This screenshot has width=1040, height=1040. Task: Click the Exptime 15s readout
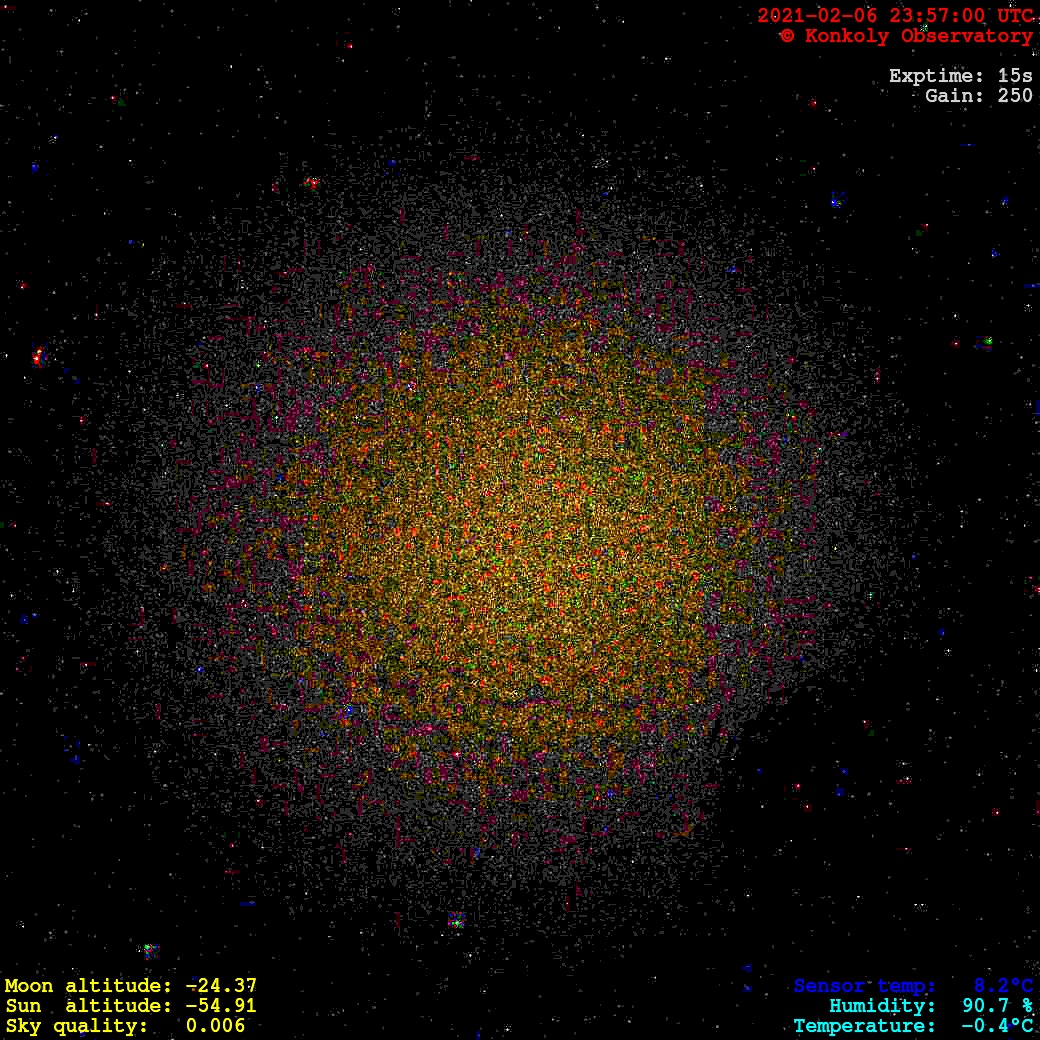point(960,76)
